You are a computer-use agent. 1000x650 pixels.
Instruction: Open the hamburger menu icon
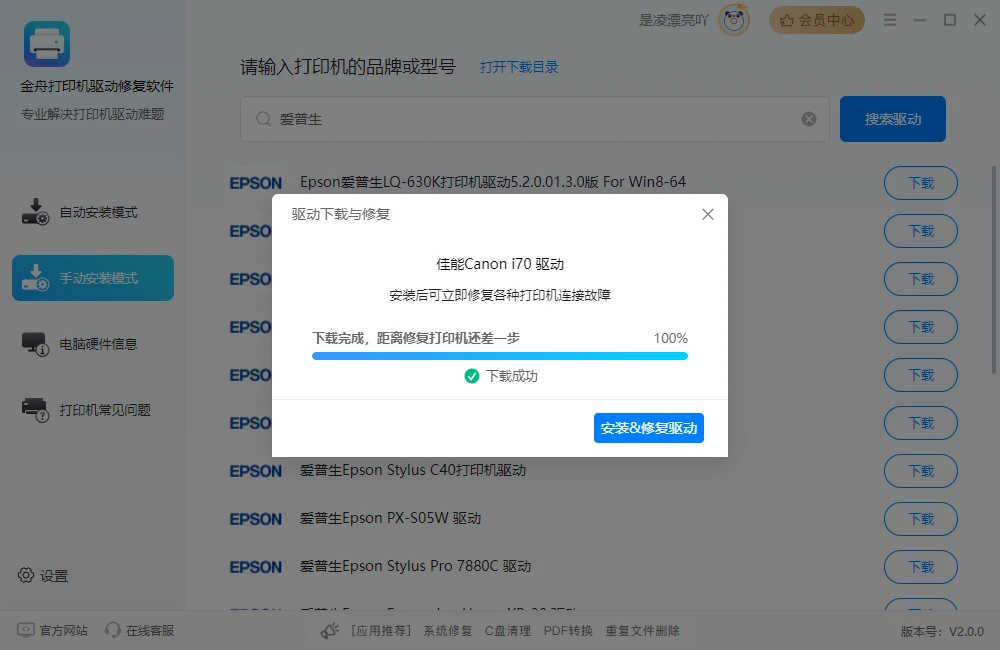pos(890,20)
